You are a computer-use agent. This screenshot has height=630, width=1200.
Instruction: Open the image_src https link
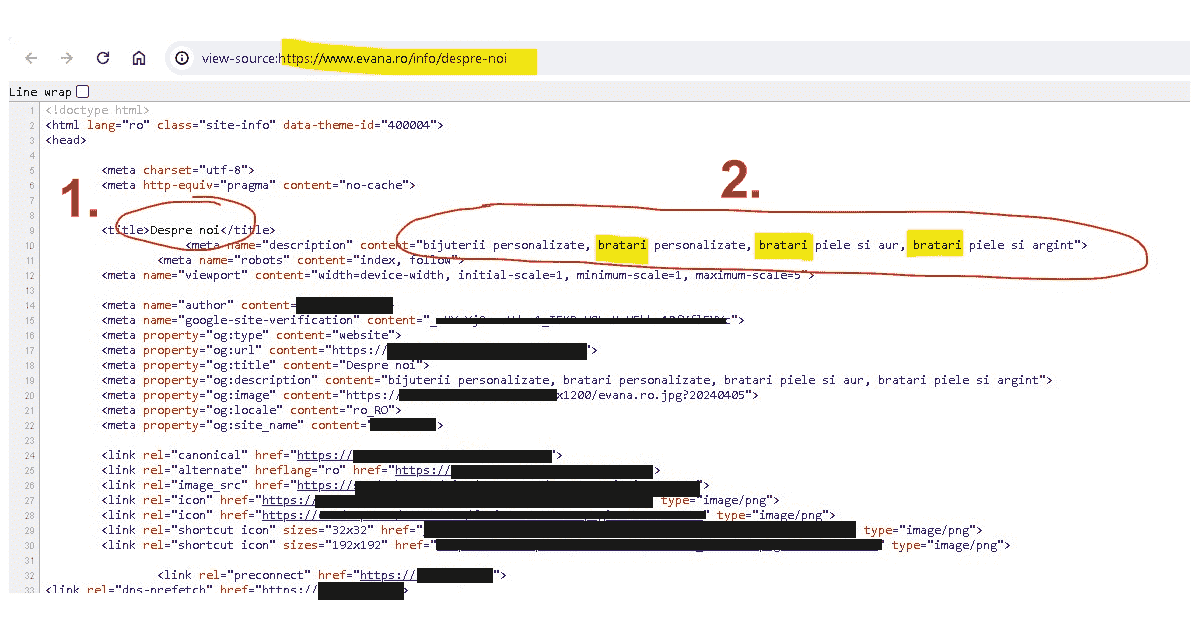pyautogui.click(x=324, y=484)
